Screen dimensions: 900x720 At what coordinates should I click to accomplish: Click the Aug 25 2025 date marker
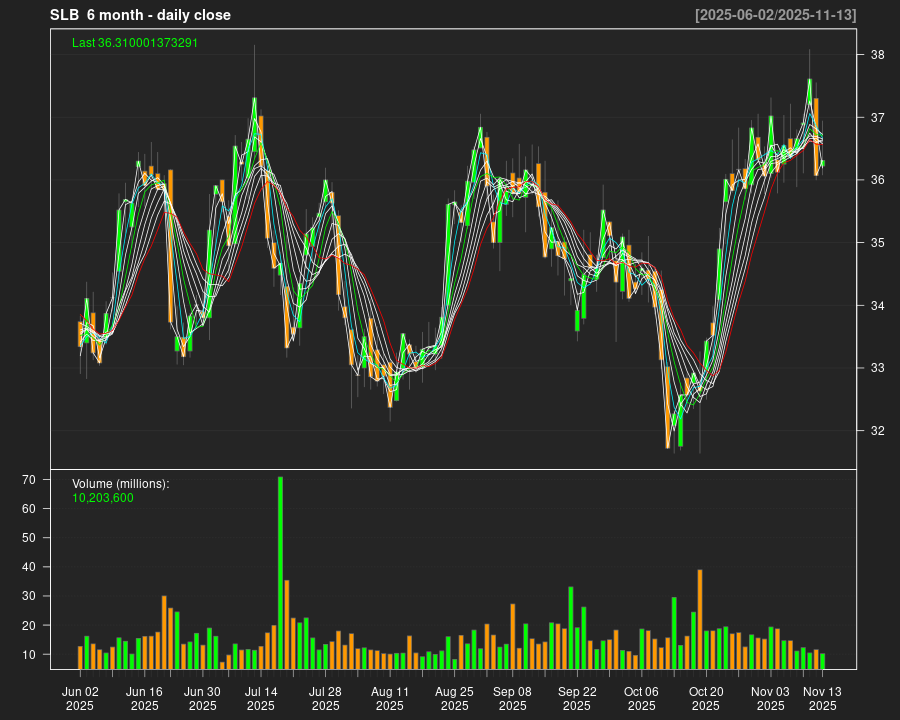tap(454, 698)
